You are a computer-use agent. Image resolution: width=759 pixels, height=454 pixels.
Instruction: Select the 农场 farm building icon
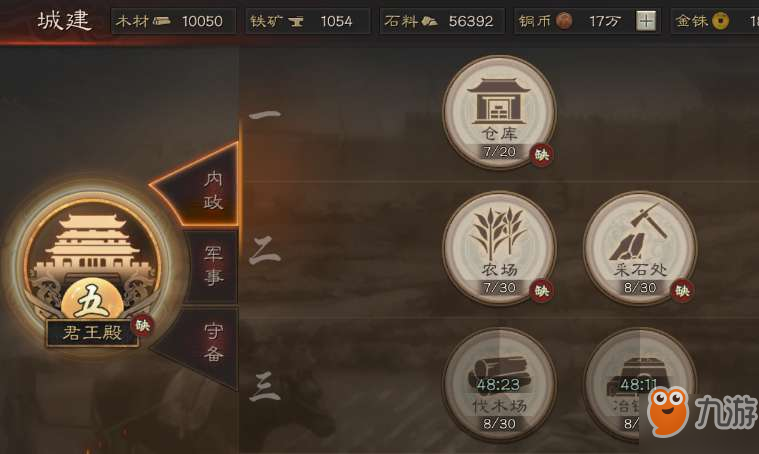click(x=500, y=248)
